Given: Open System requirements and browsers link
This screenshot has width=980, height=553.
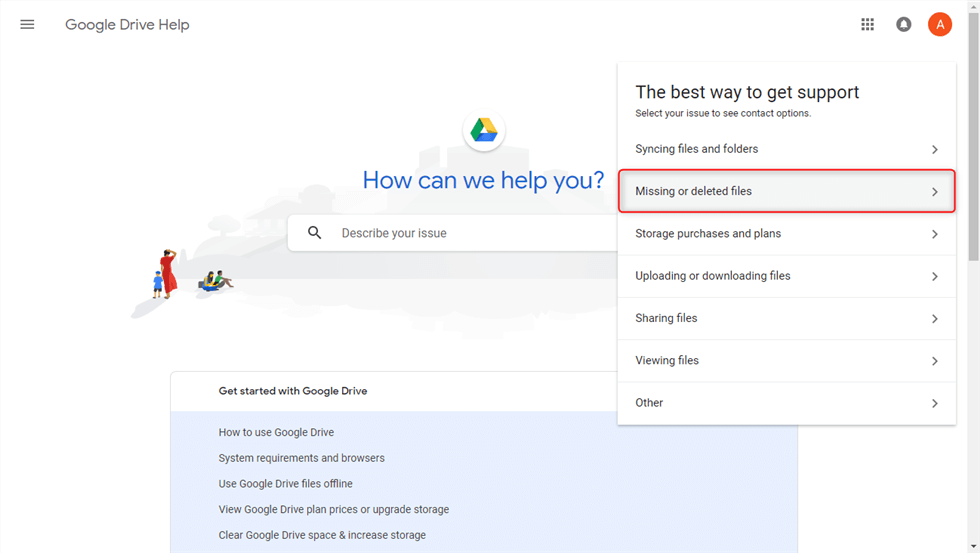Looking at the screenshot, I should tap(301, 458).
